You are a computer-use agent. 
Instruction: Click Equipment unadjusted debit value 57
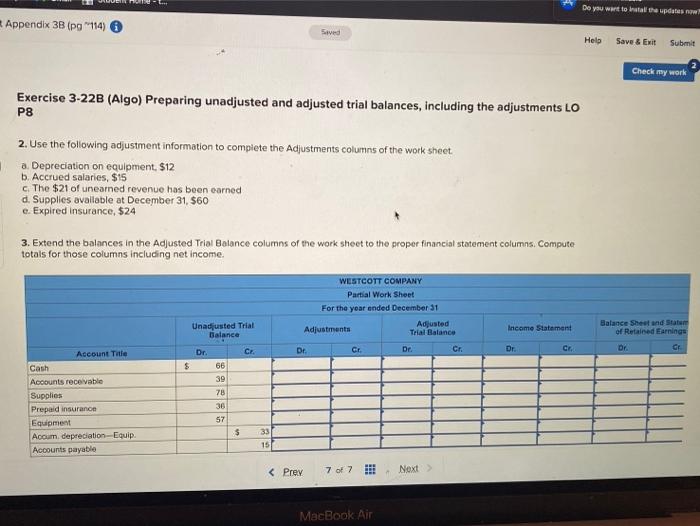click(221, 420)
